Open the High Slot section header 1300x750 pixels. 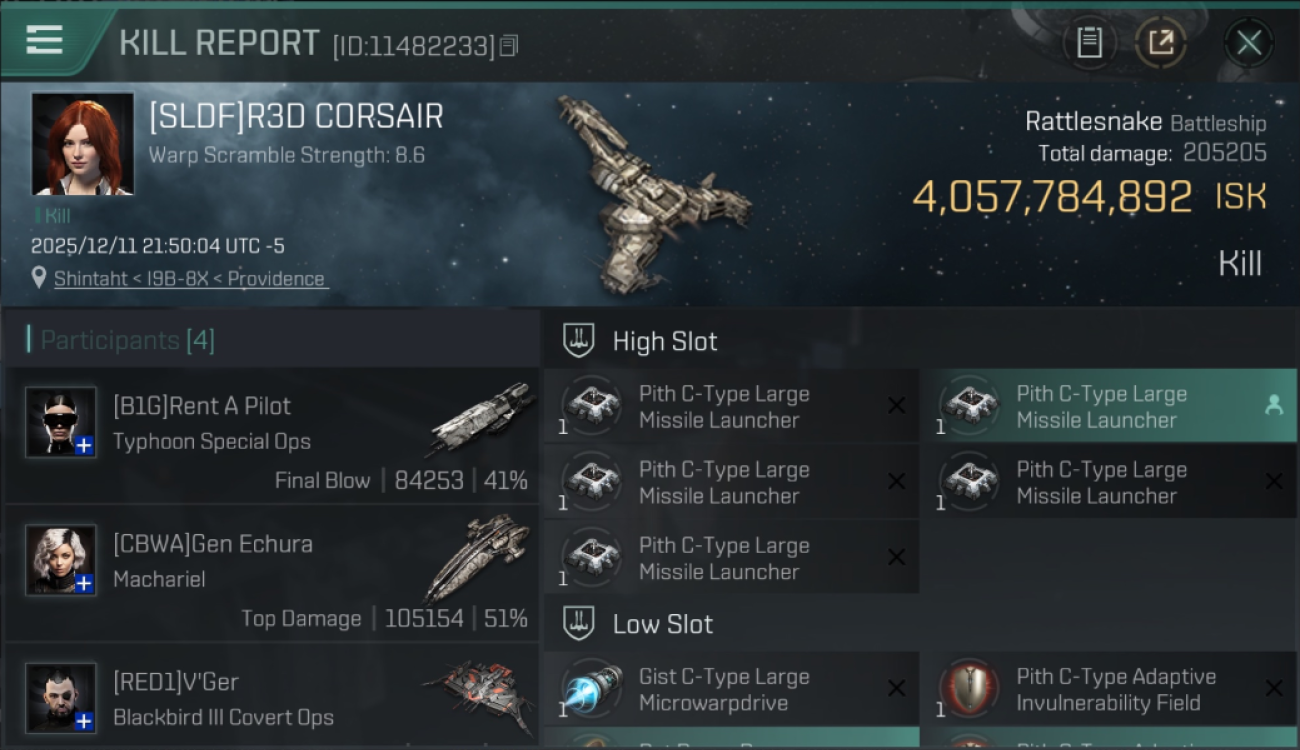pos(920,341)
